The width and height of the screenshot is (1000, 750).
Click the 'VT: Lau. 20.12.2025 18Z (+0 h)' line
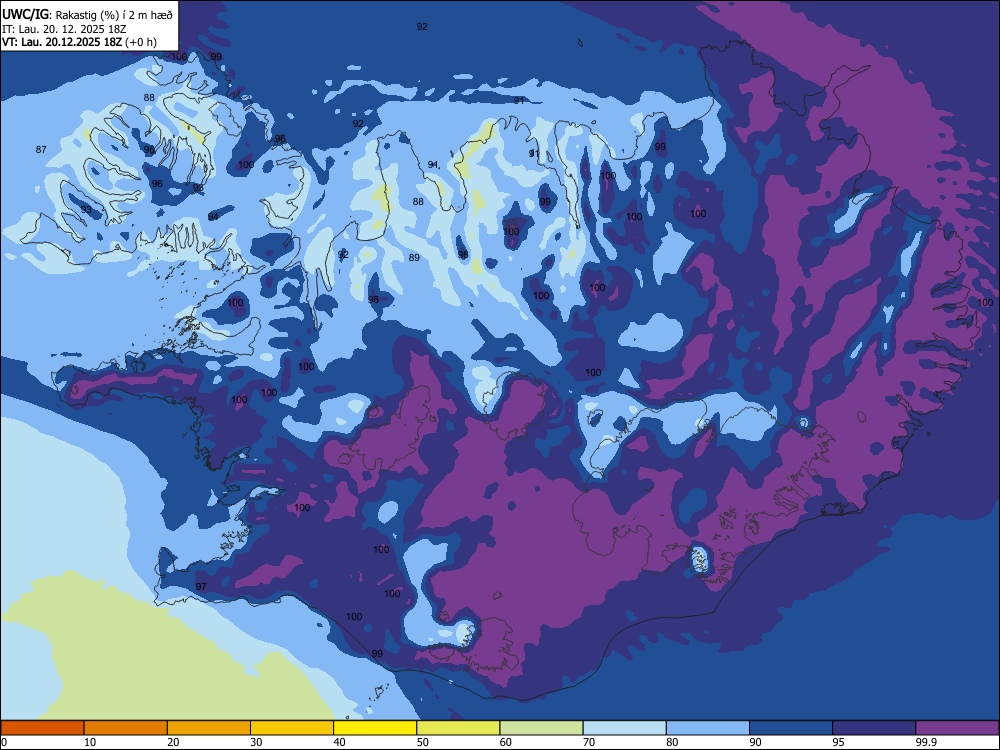coord(79,42)
